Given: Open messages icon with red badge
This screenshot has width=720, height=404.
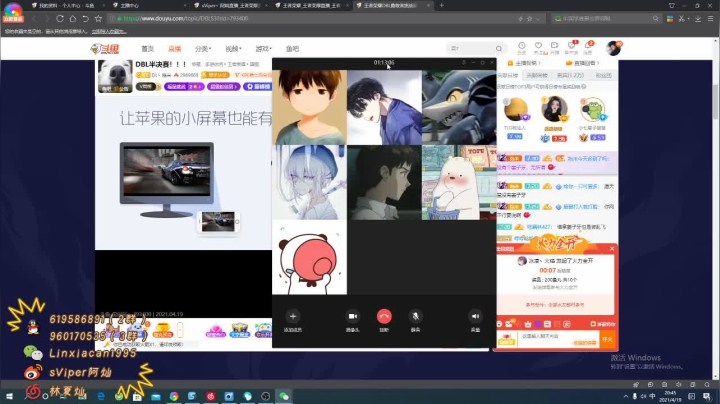Looking at the screenshot, I should pos(572,47).
